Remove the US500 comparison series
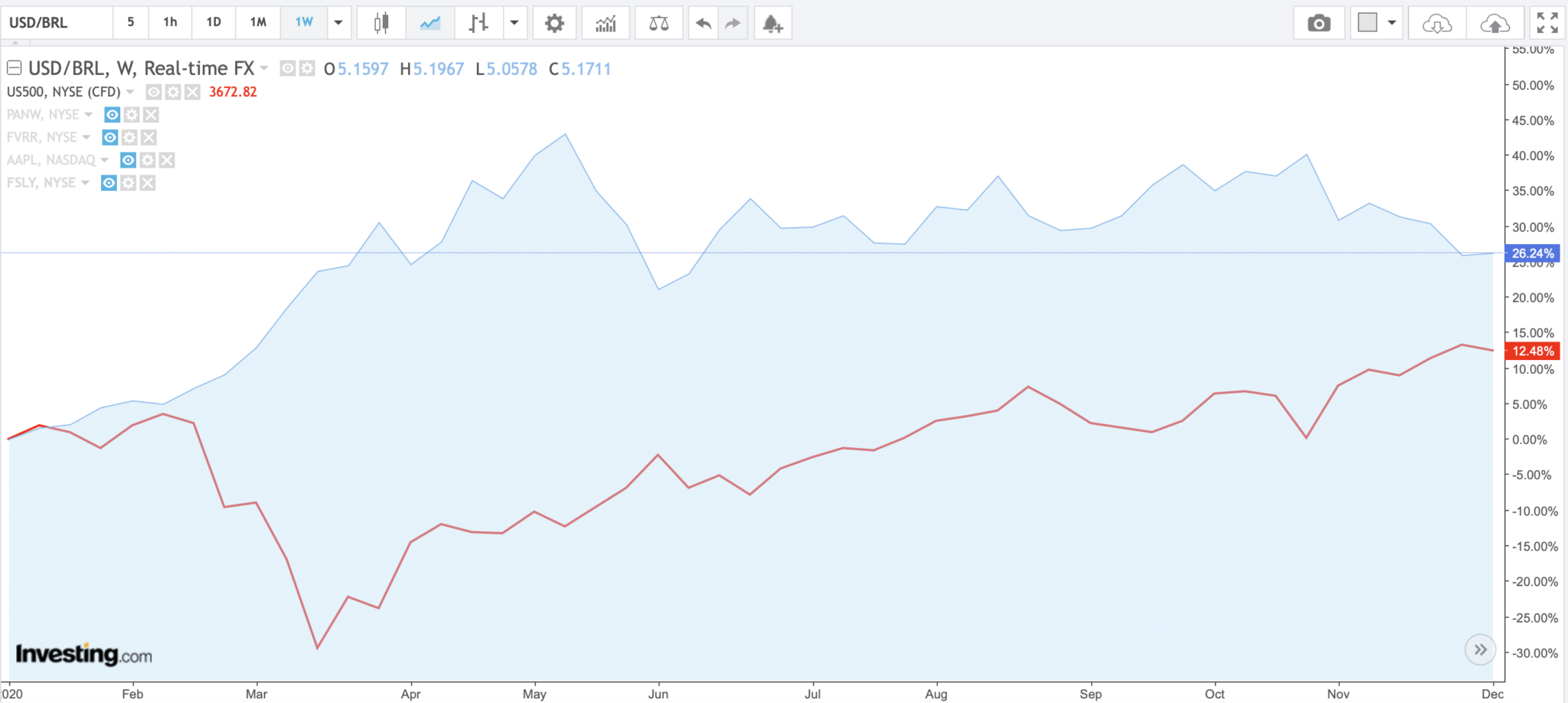The height and width of the screenshot is (703, 1568). point(192,92)
